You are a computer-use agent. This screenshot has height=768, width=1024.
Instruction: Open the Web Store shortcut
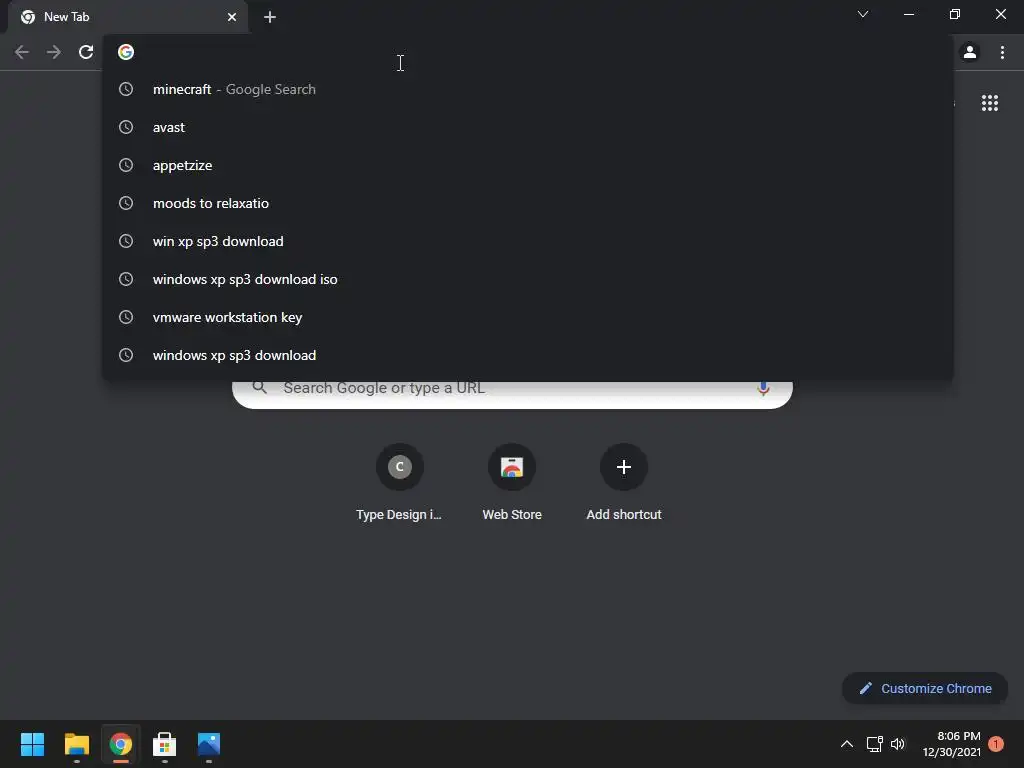coord(512,483)
